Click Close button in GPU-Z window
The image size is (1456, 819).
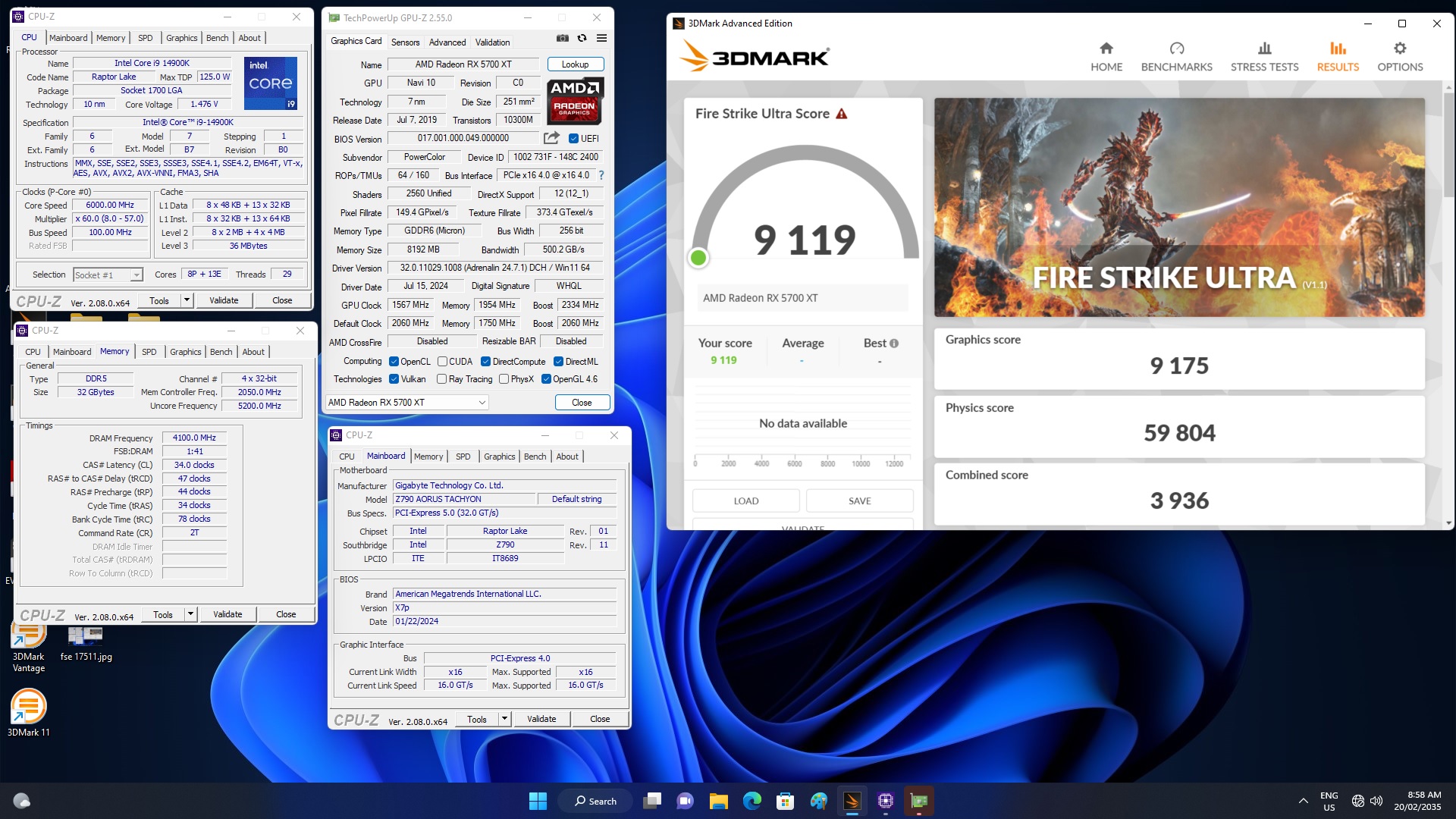coord(582,403)
